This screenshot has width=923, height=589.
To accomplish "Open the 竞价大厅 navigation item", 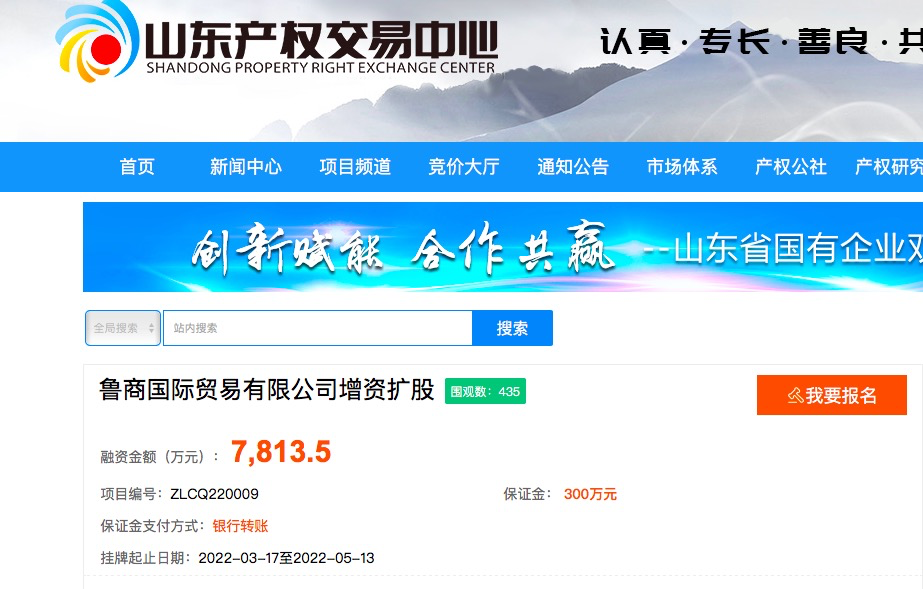I will tap(464, 167).
